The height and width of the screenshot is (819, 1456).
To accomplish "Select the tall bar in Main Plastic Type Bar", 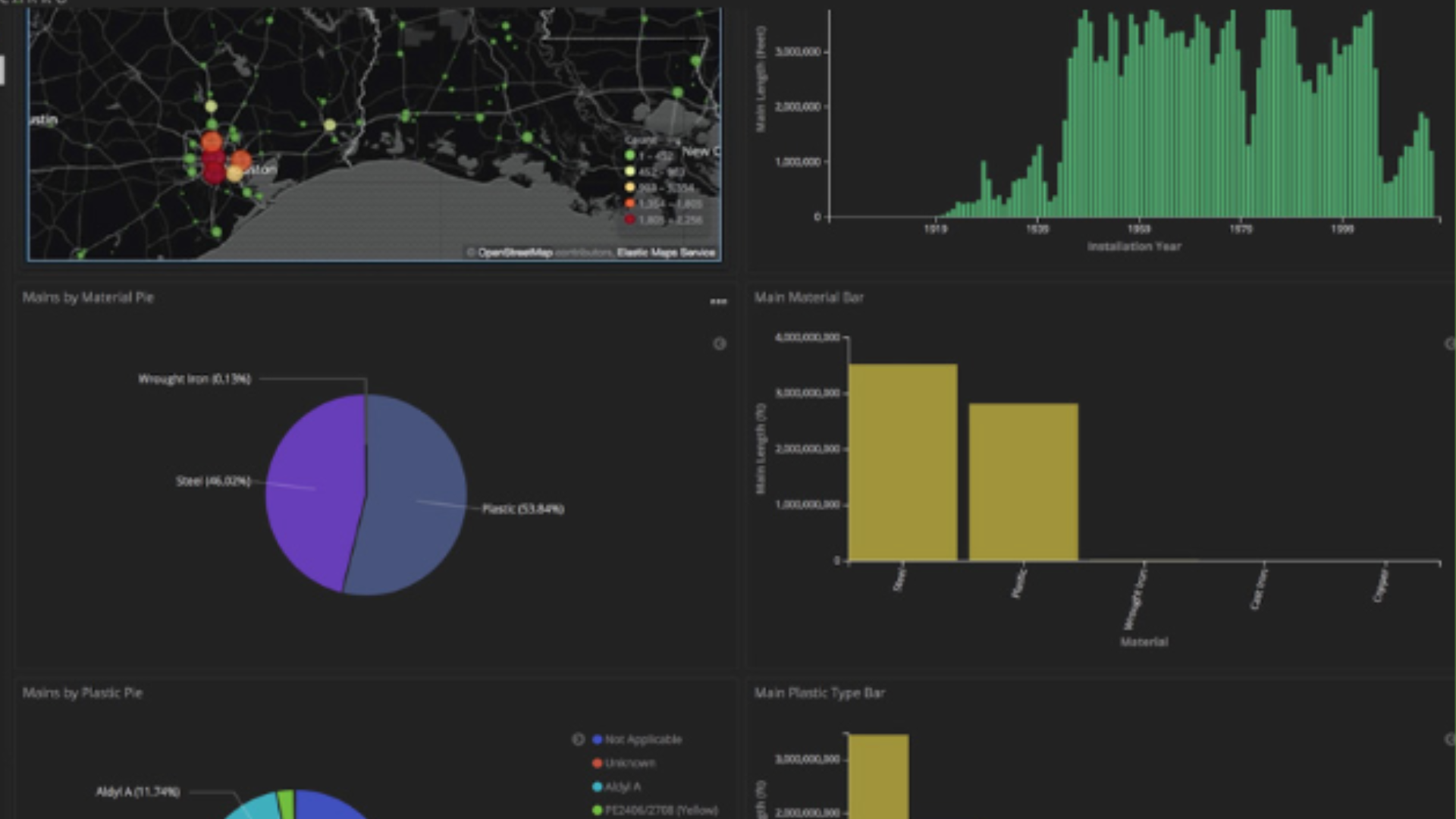I will (x=878, y=776).
